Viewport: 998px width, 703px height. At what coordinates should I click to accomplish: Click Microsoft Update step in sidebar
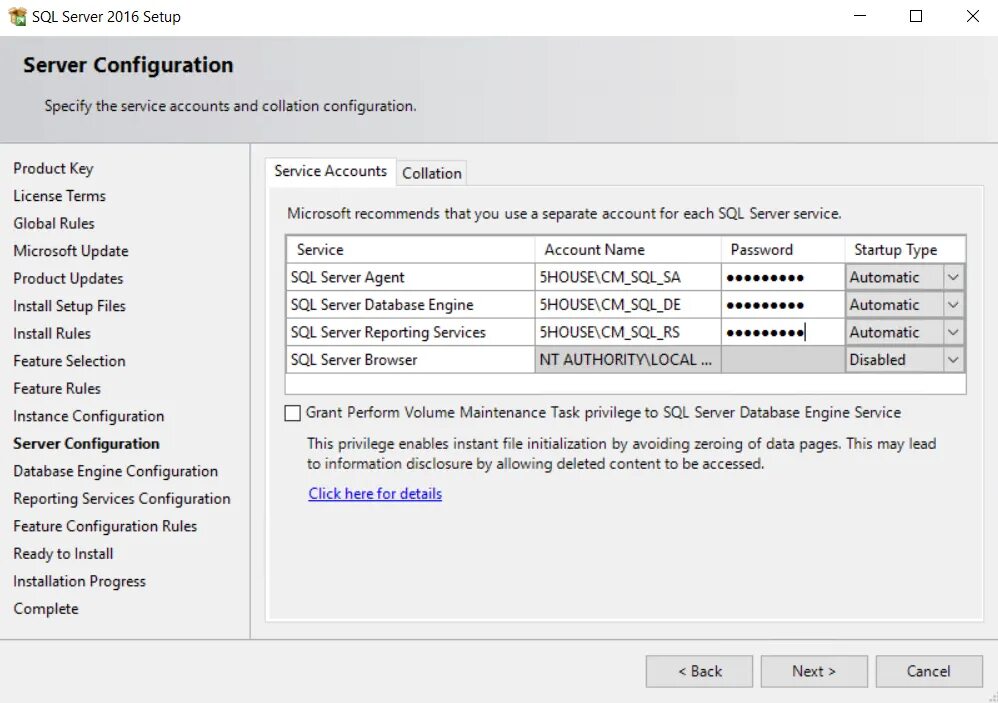click(71, 251)
